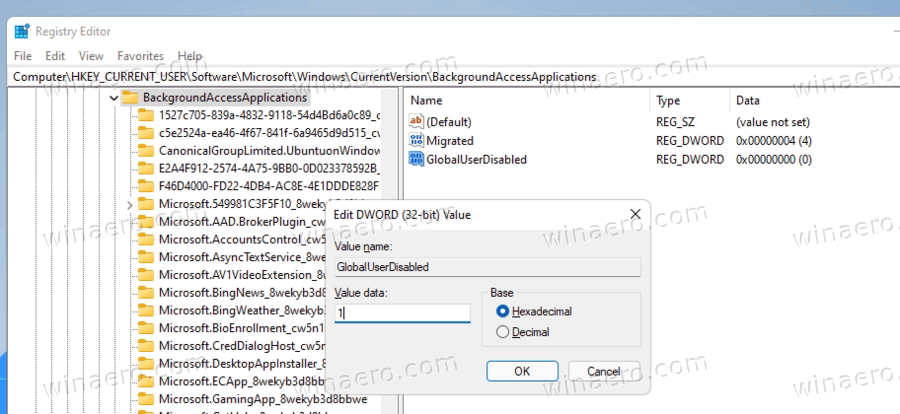Click the Registry Editor app icon in title bar
The image size is (900, 414).
[22, 32]
